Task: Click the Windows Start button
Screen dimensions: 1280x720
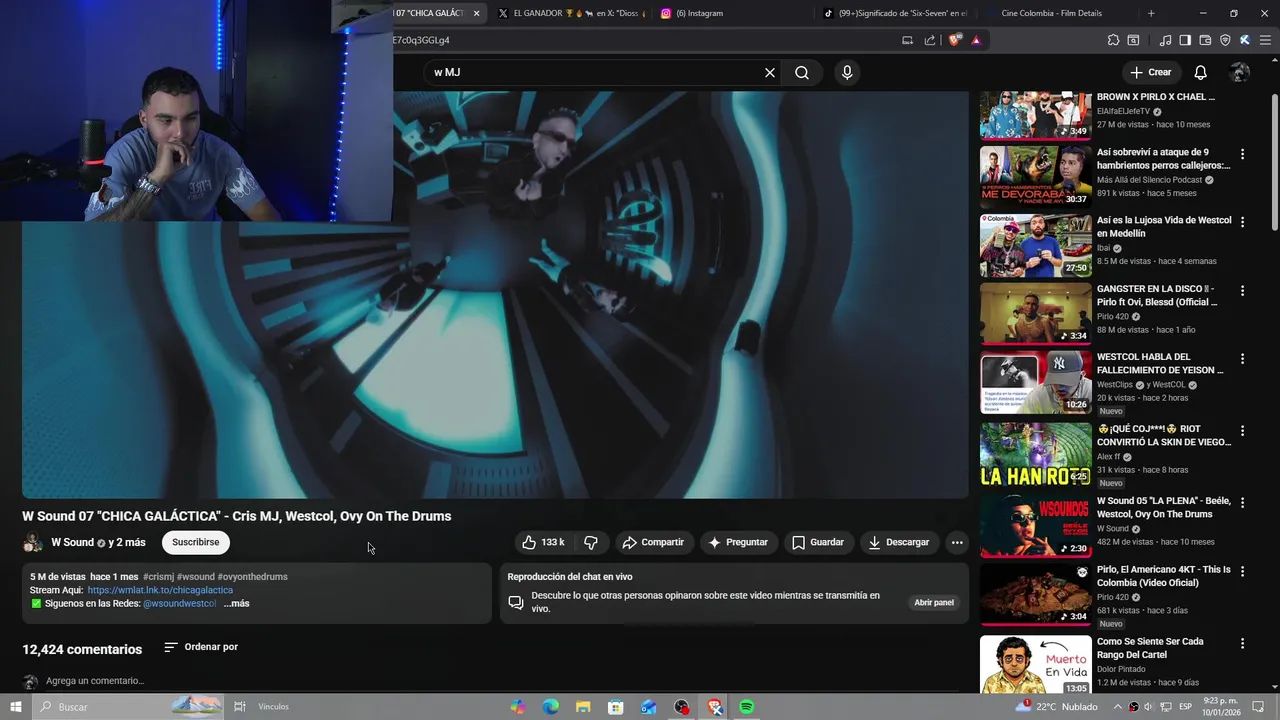Action: coord(16,707)
